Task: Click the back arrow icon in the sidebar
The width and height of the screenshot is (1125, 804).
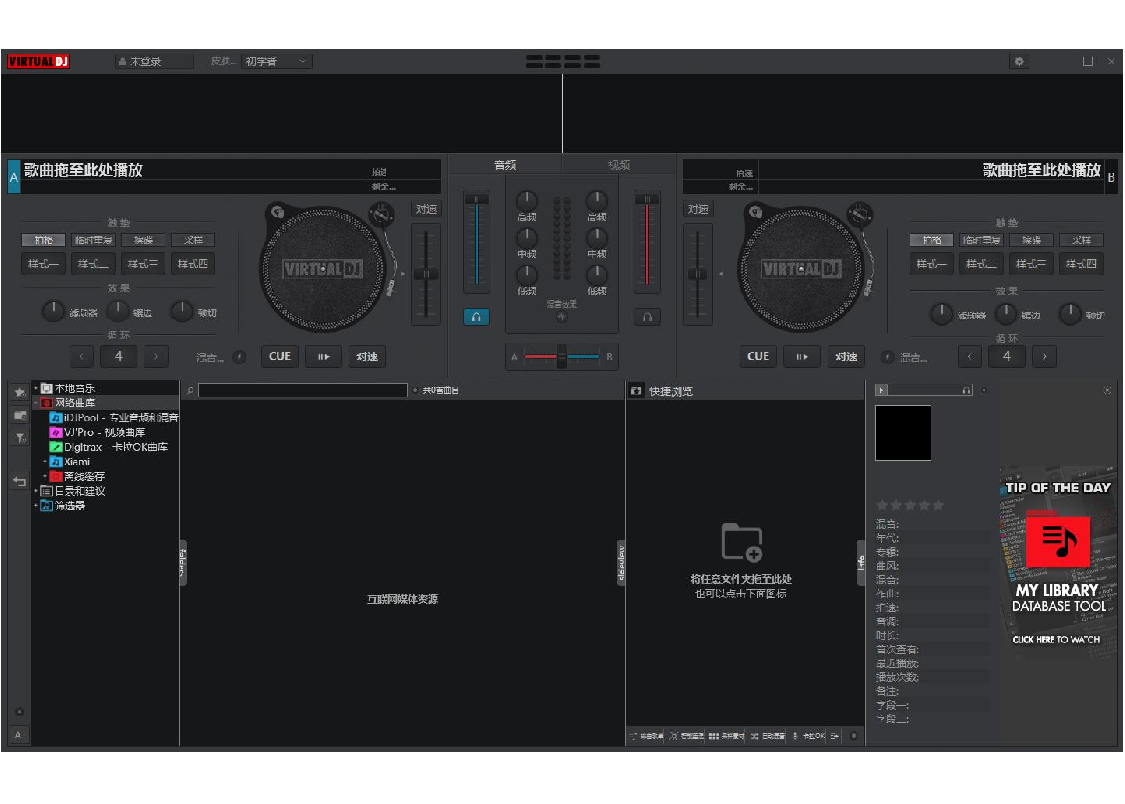Action: [x=20, y=480]
